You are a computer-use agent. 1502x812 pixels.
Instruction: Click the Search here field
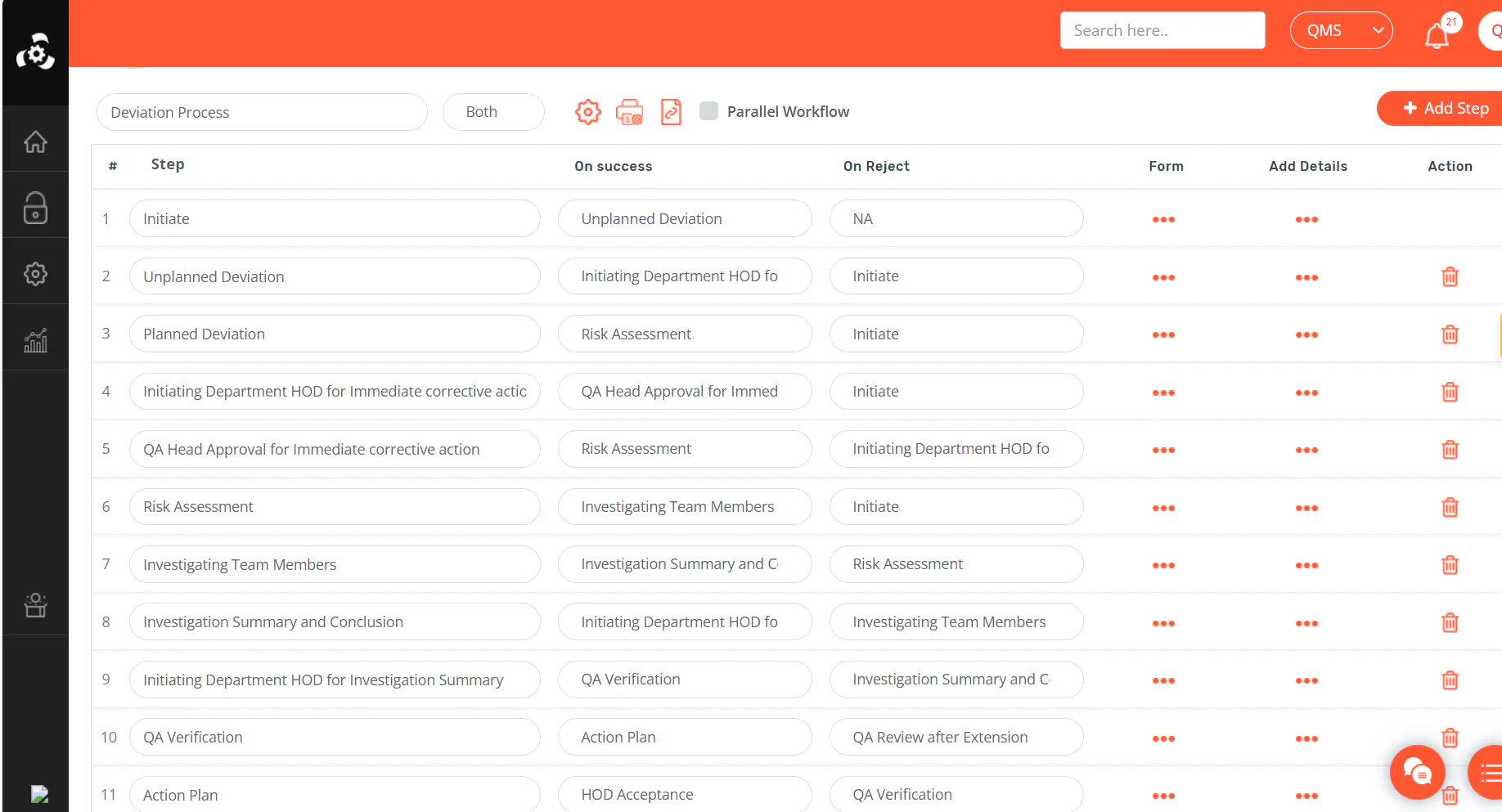coord(1162,30)
